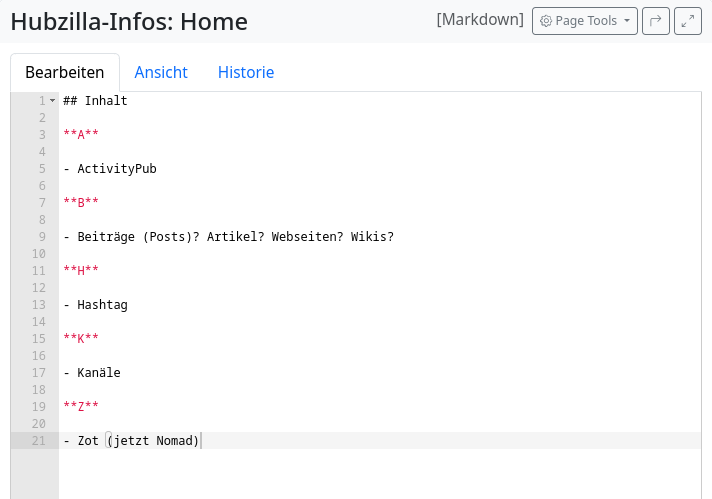Click the Hubzilla-Infos: Home page title
This screenshot has height=499, width=712.
tap(129, 21)
